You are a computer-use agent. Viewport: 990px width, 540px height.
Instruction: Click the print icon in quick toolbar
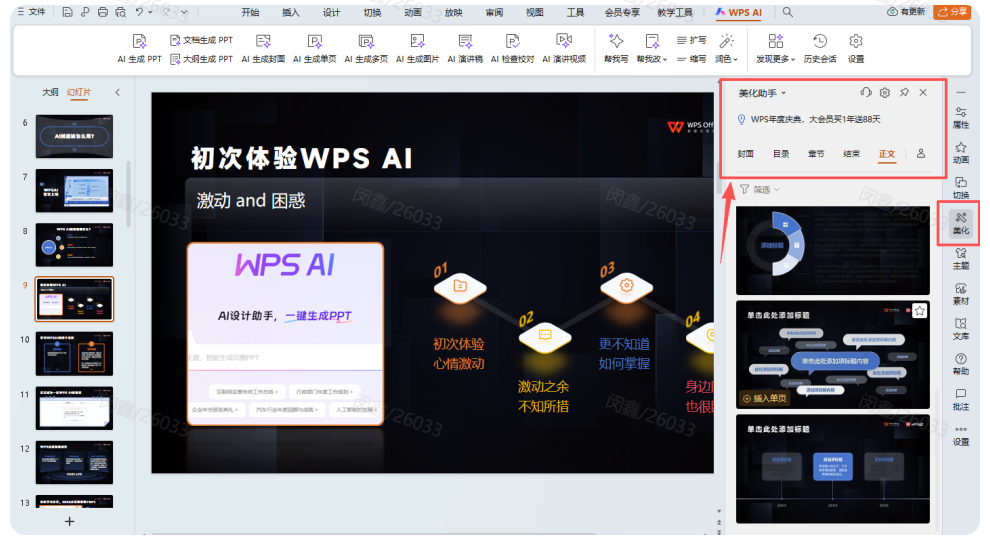(x=102, y=12)
